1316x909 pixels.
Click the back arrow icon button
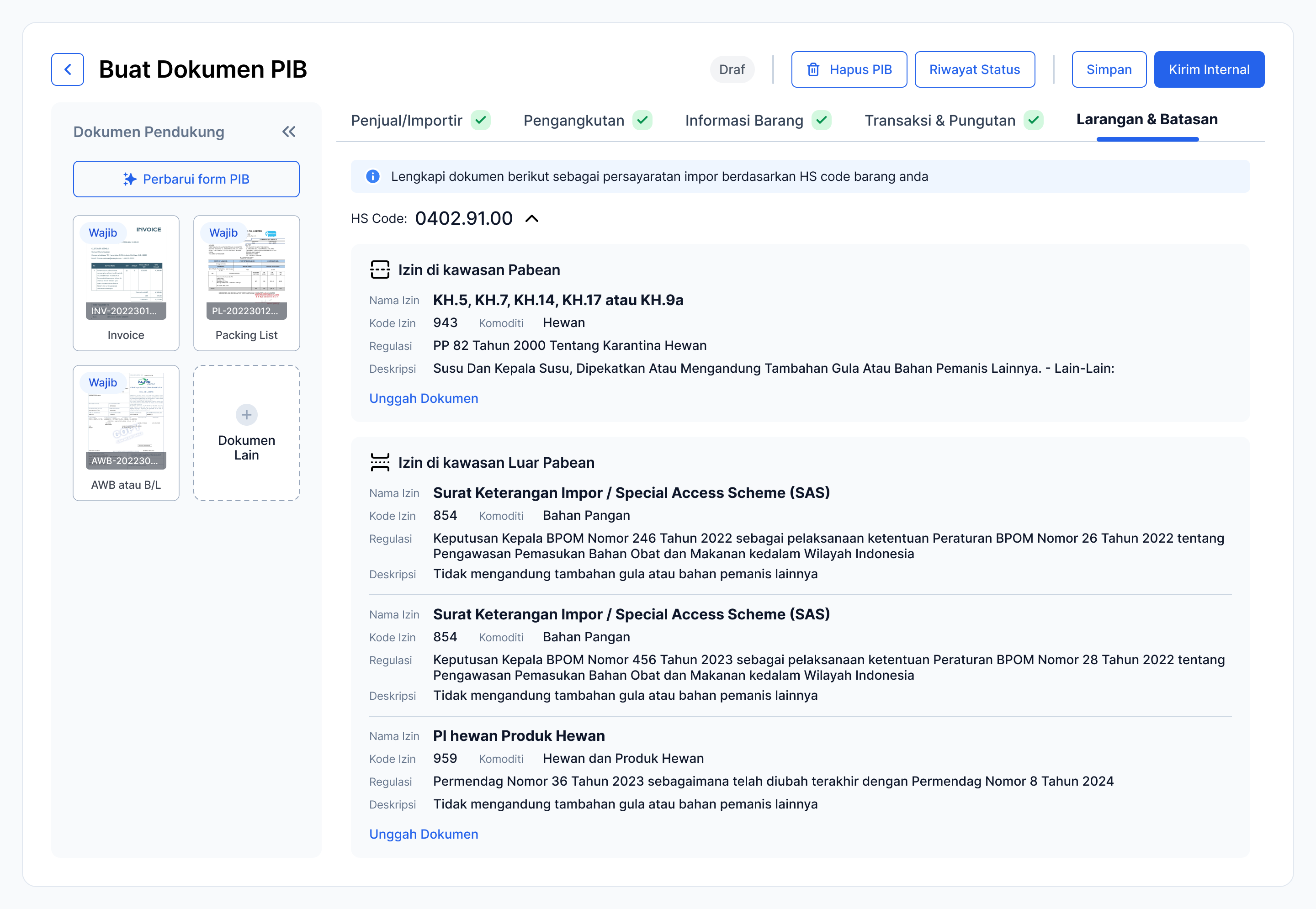[x=67, y=69]
